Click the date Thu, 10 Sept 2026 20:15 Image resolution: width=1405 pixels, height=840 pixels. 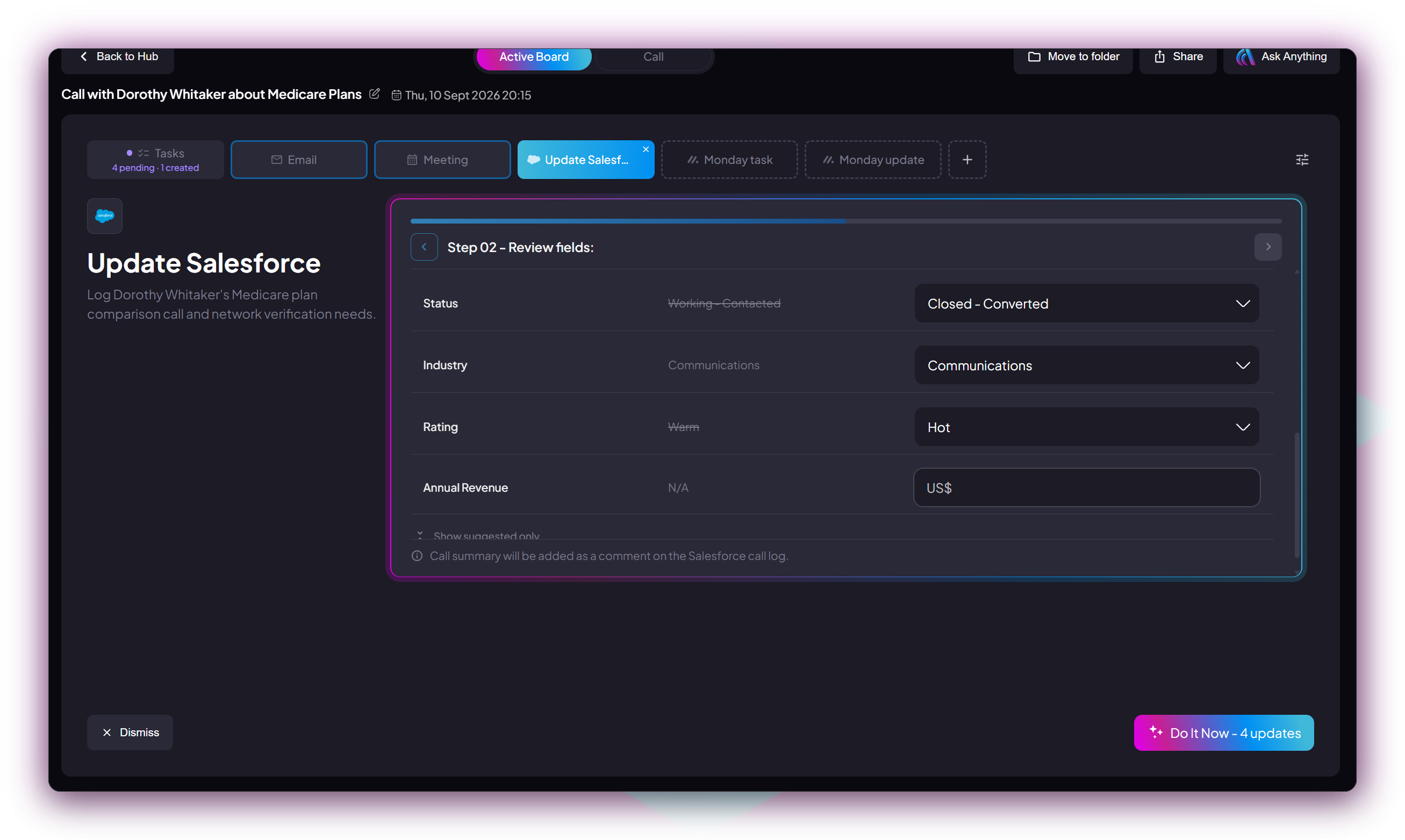[468, 95]
